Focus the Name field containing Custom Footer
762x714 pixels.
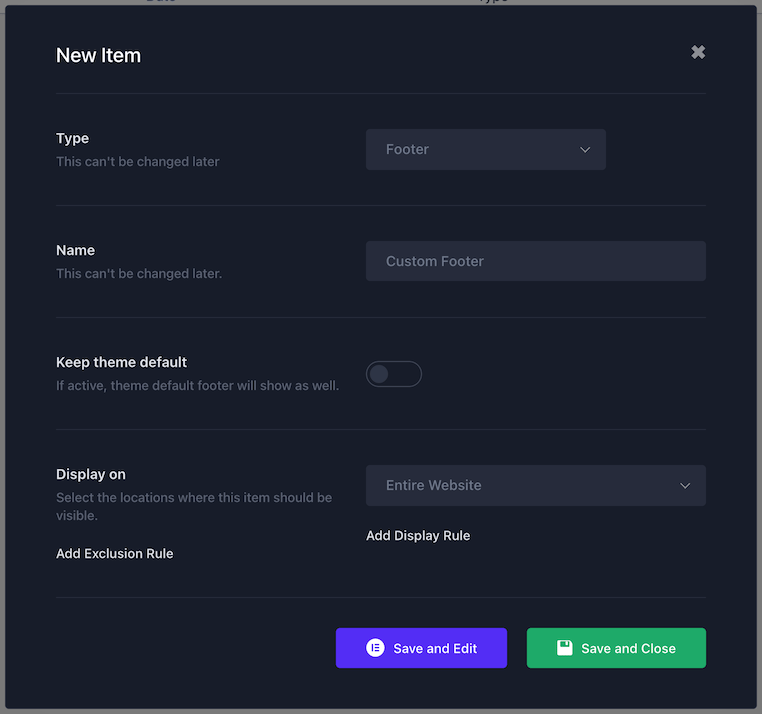click(x=536, y=261)
